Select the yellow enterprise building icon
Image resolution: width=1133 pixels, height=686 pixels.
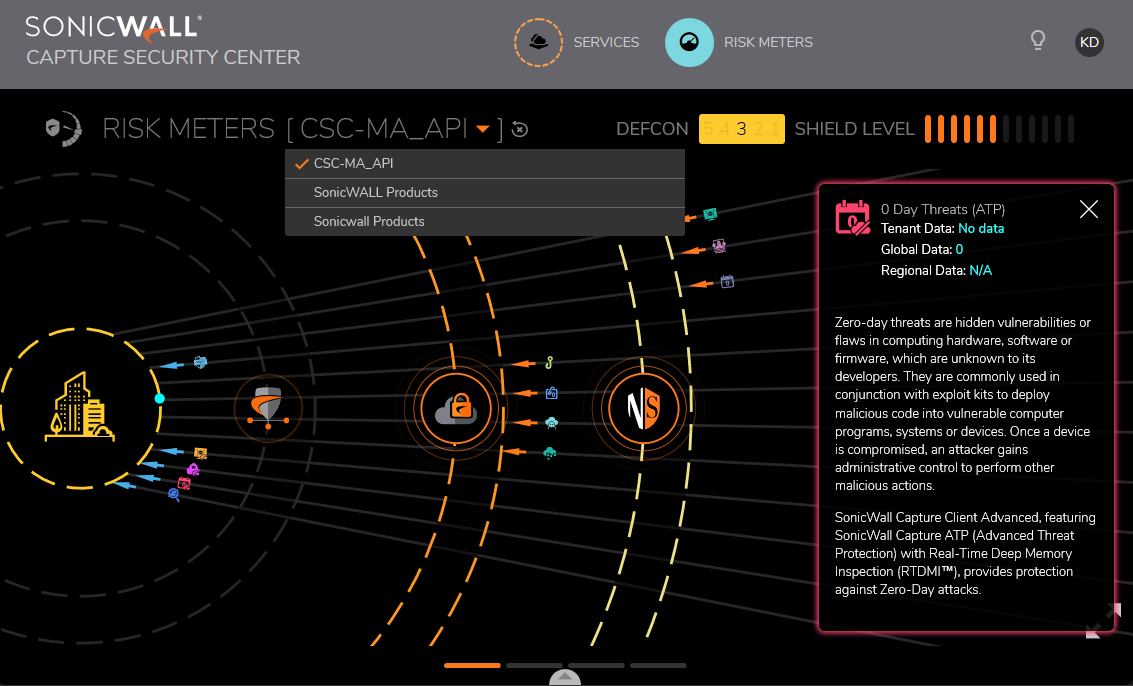[79, 407]
